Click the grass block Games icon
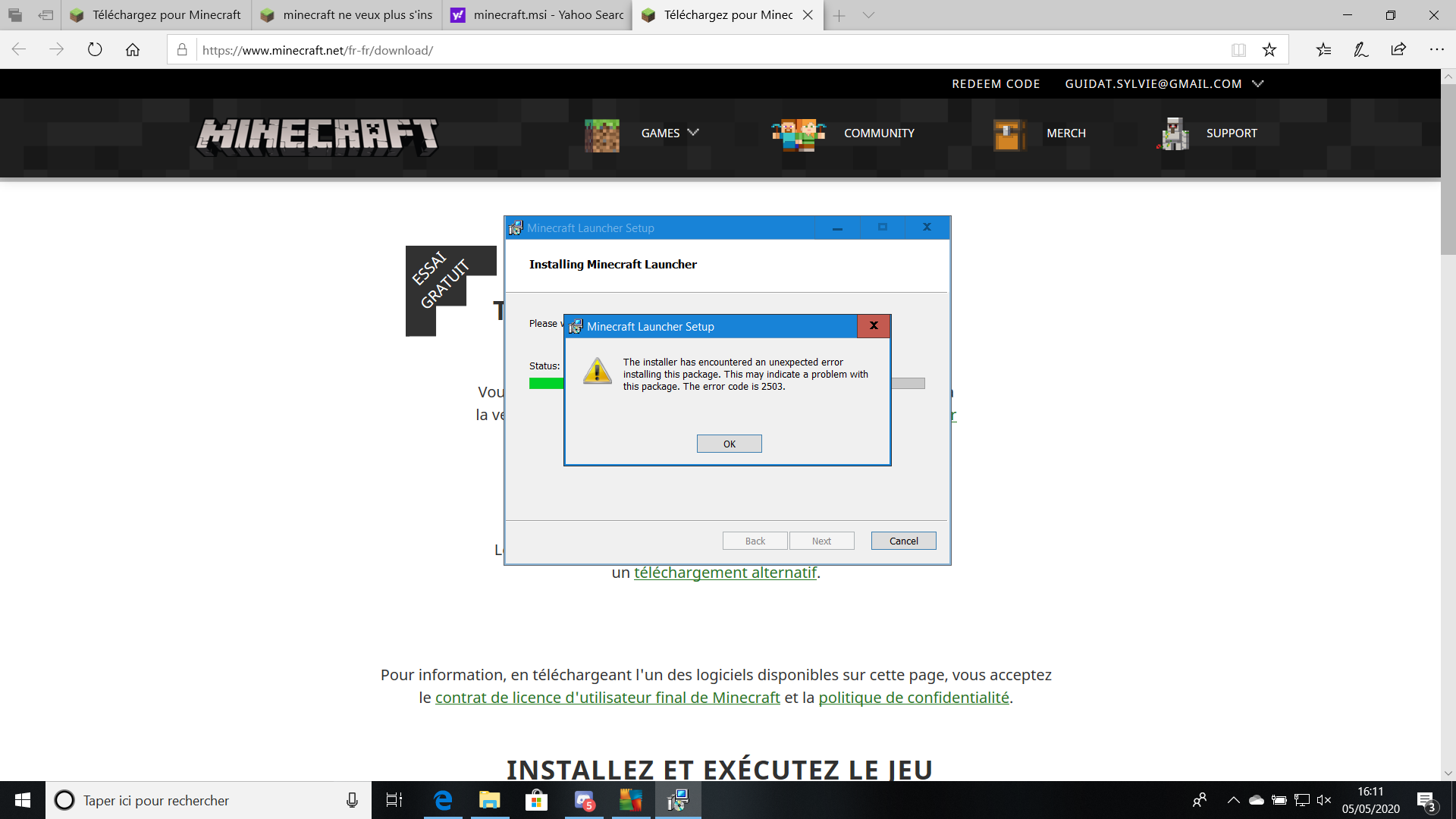Image resolution: width=1456 pixels, height=819 pixels. point(602,135)
